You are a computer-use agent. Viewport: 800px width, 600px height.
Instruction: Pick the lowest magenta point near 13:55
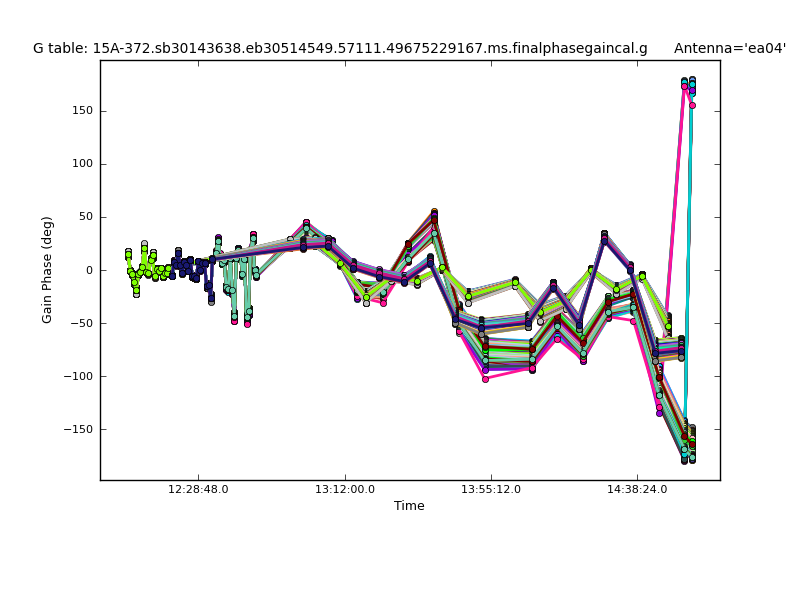click(x=485, y=379)
